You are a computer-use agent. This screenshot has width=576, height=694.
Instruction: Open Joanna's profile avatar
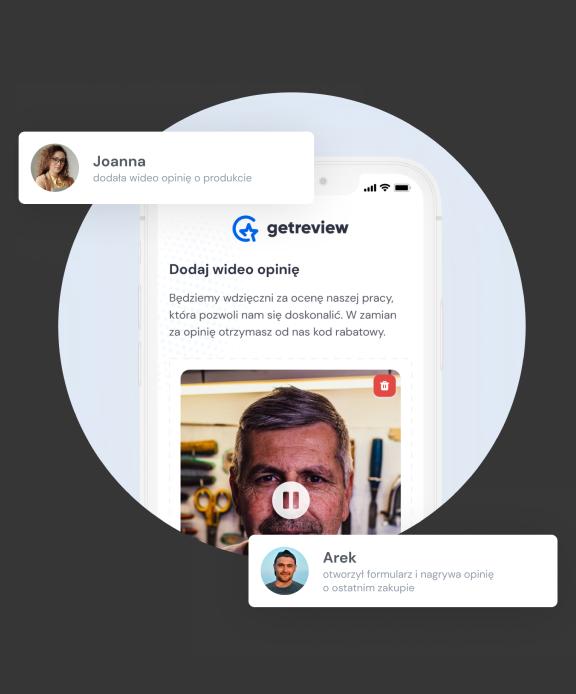55,168
